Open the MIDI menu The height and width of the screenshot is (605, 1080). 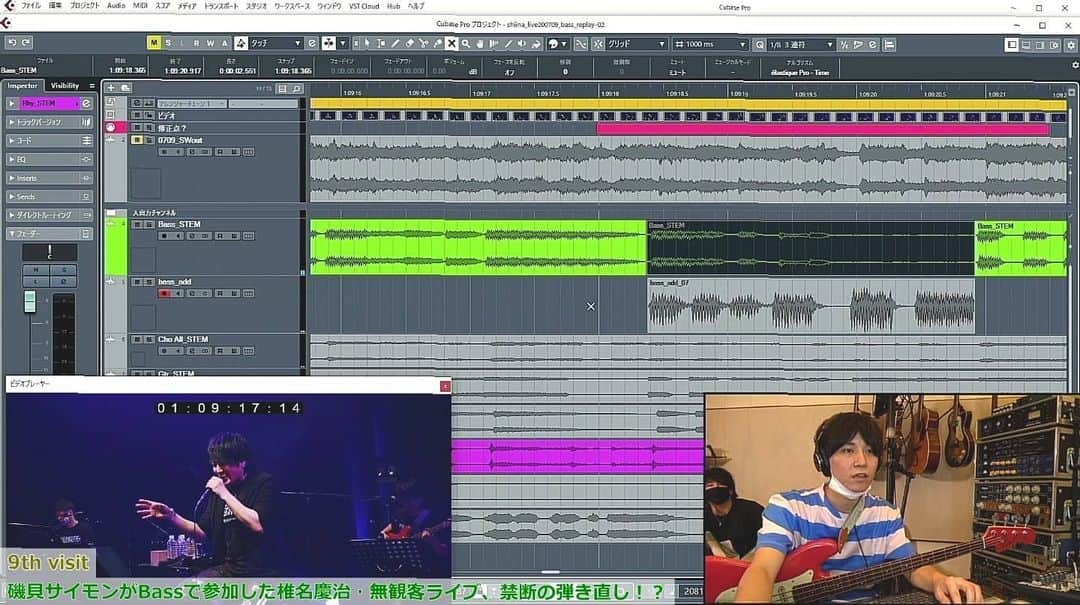click(140, 6)
